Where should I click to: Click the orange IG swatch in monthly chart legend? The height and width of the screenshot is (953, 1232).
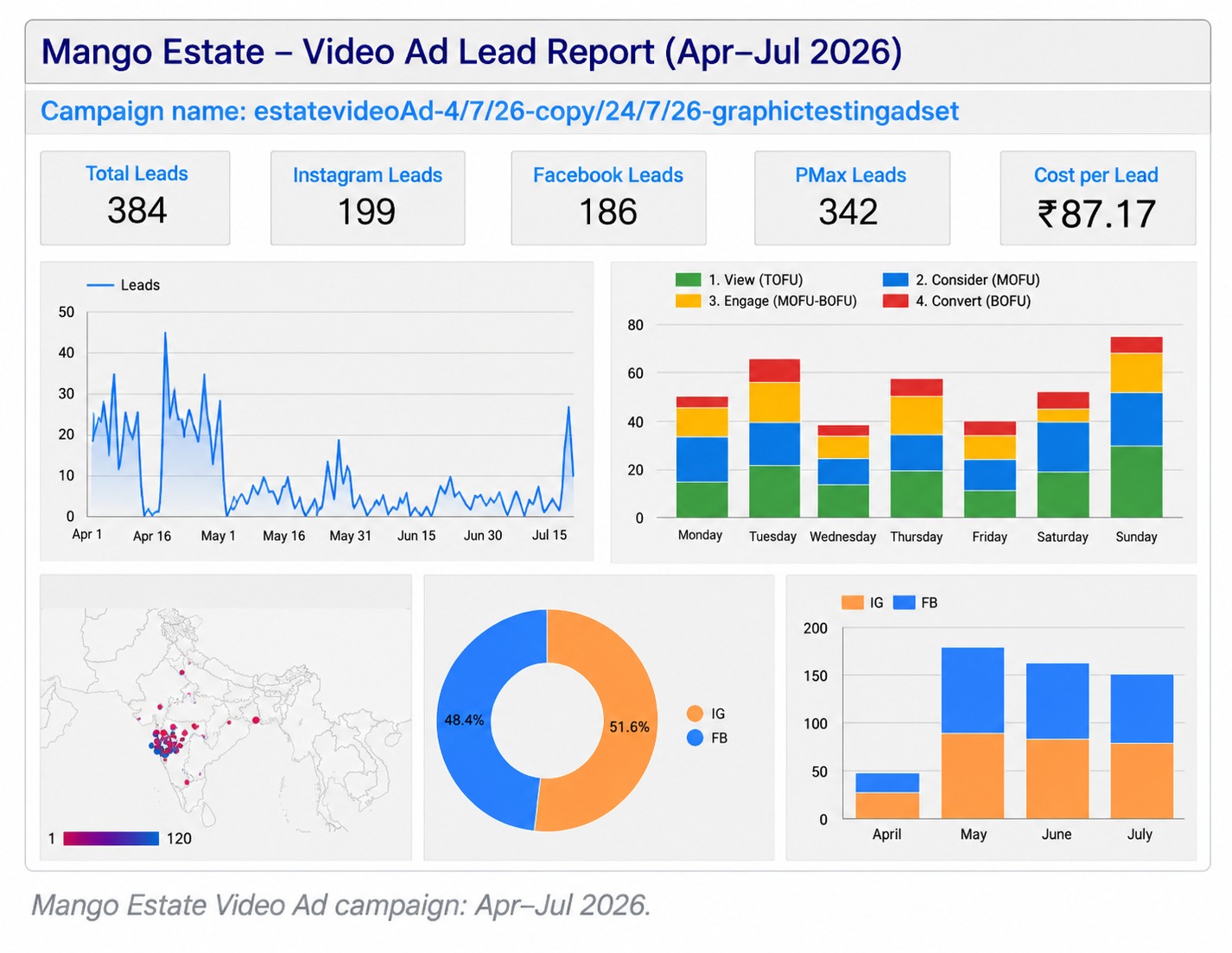pyautogui.click(x=853, y=602)
